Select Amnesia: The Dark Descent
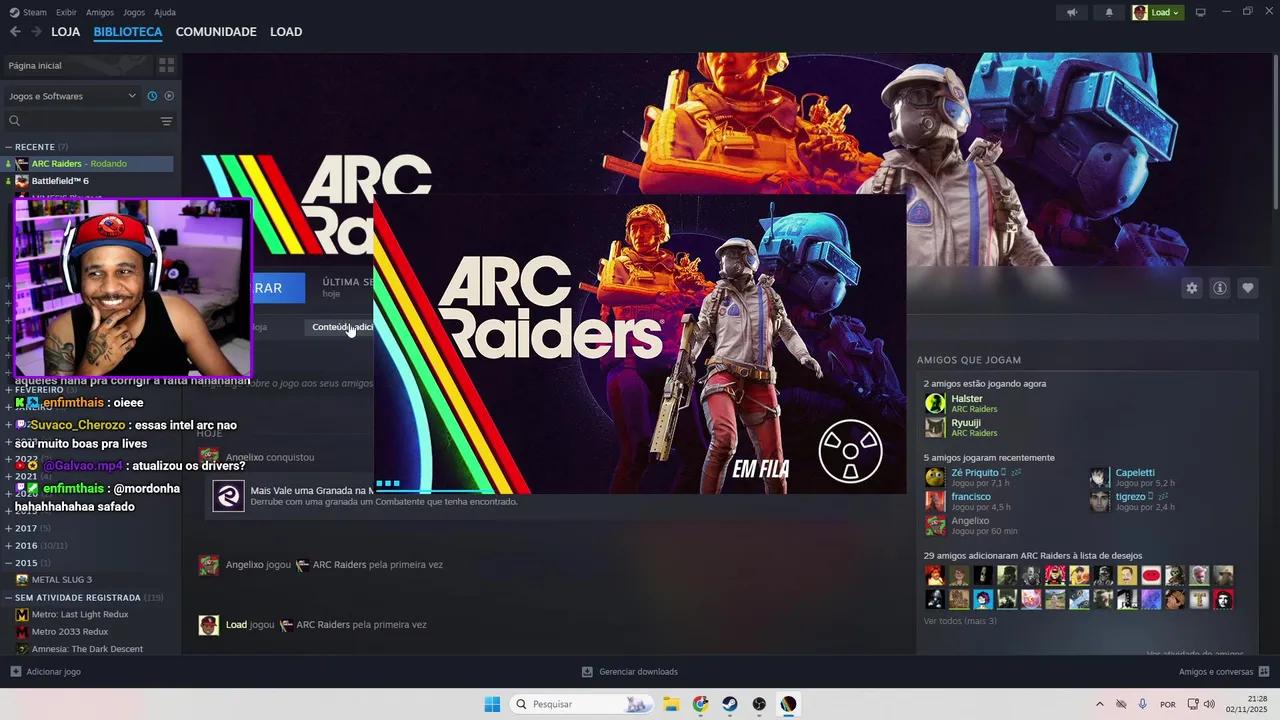 [x=88, y=649]
